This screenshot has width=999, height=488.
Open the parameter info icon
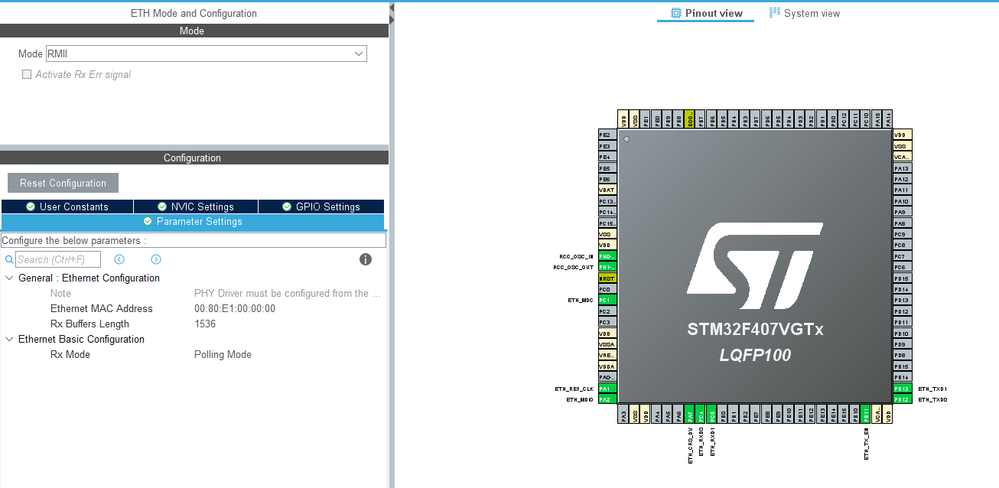365,259
